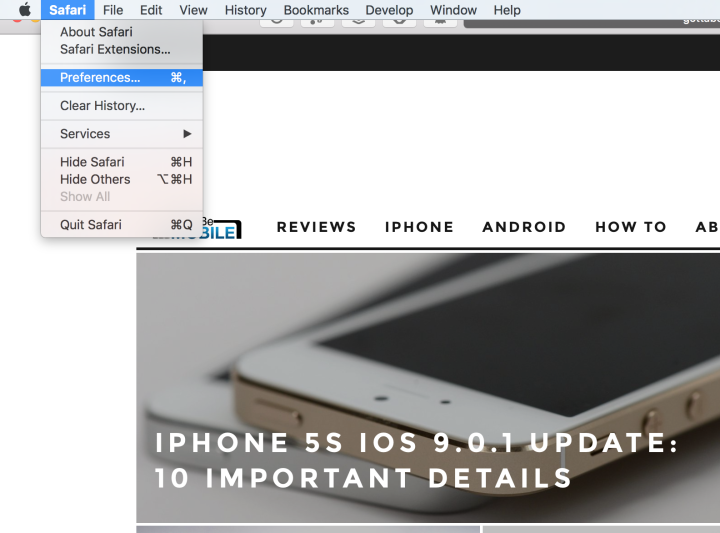Open the Help menu
The height and width of the screenshot is (533, 720).
point(507,10)
